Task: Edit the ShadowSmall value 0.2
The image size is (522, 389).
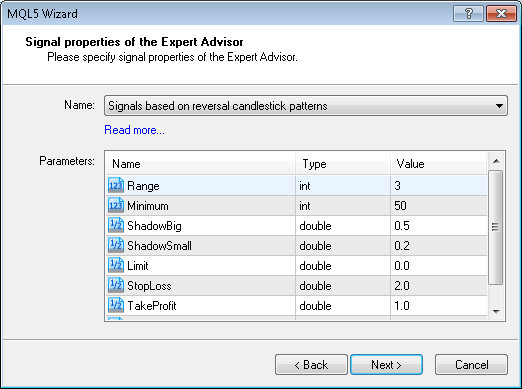Action: click(x=438, y=246)
